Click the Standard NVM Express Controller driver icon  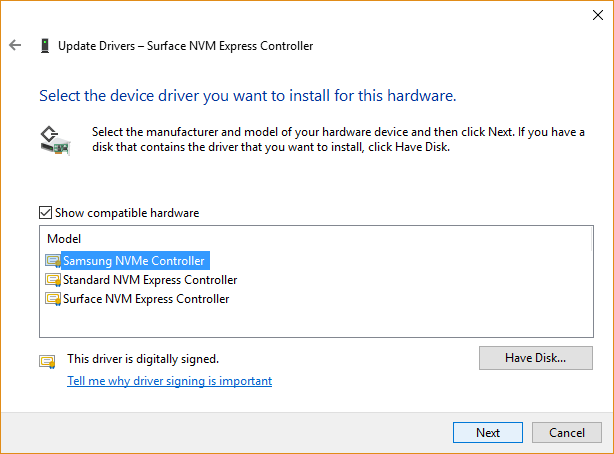pos(53,280)
